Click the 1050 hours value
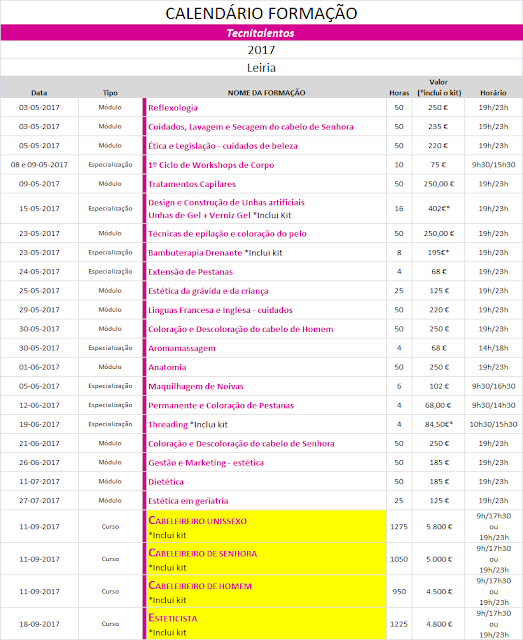The width and height of the screenshot is (523, 640). point(399,559)
